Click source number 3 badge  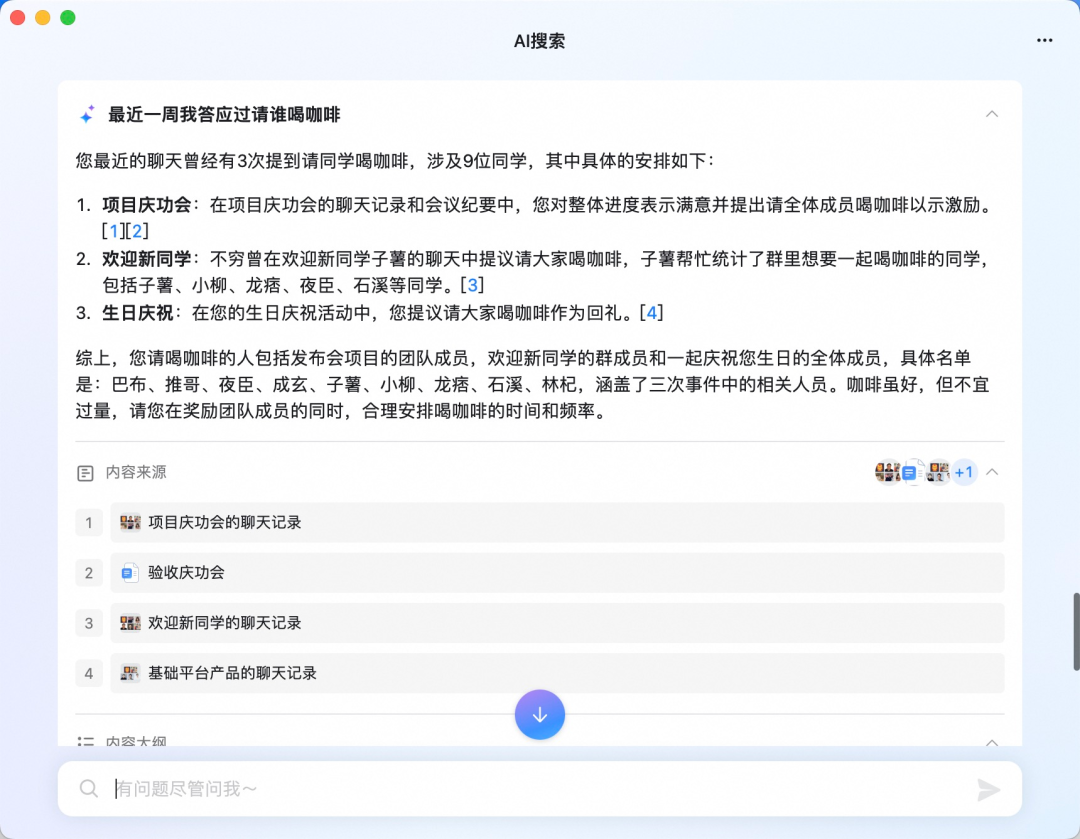click(x=89, y=623)
